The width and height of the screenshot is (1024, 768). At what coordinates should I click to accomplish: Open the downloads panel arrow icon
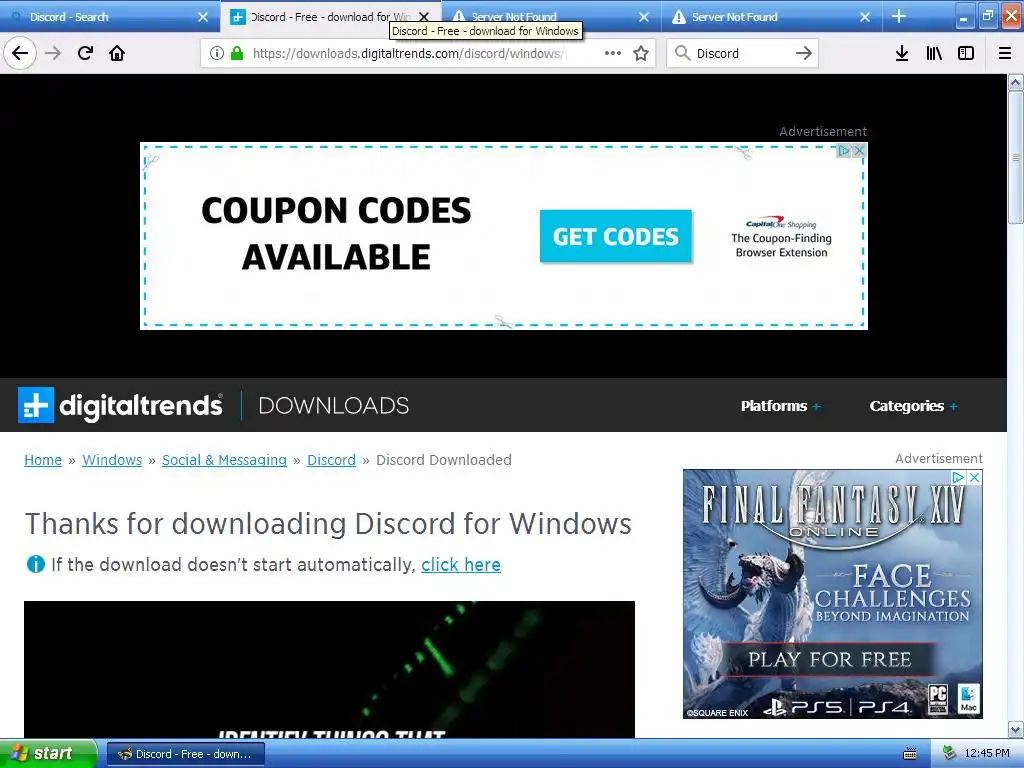pos(902,53)
